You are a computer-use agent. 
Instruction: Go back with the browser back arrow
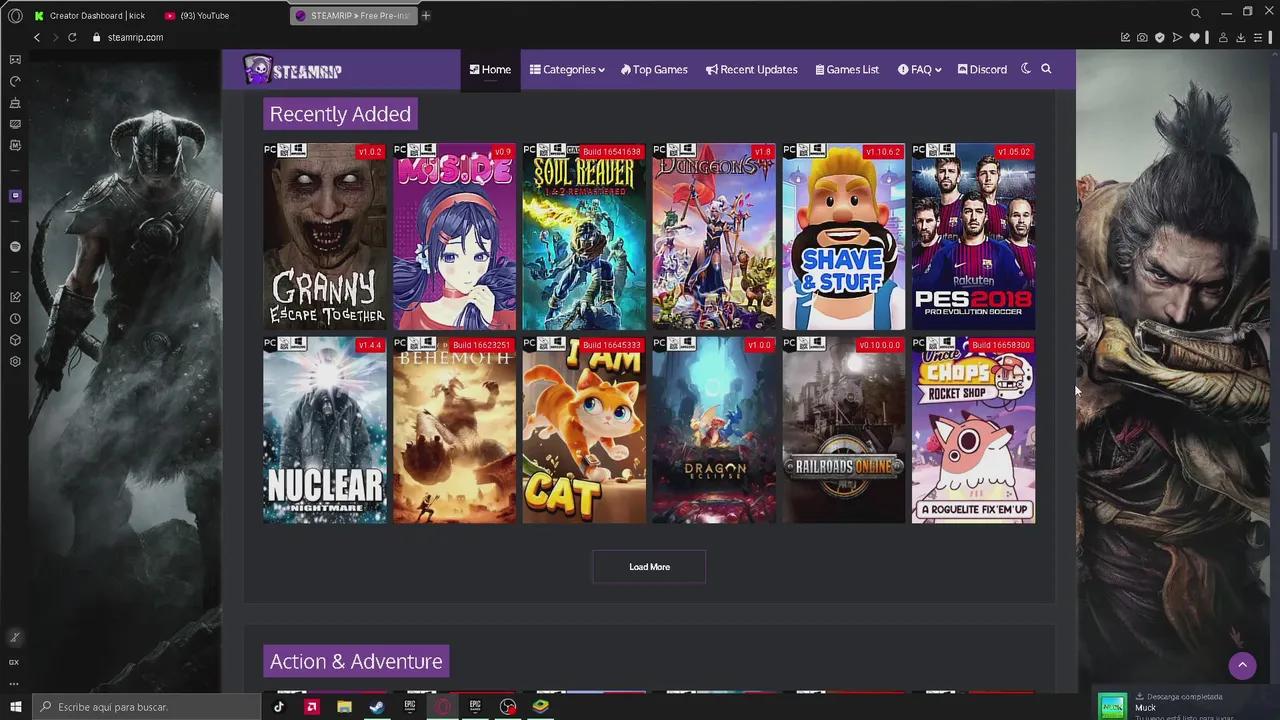point(37,37)
